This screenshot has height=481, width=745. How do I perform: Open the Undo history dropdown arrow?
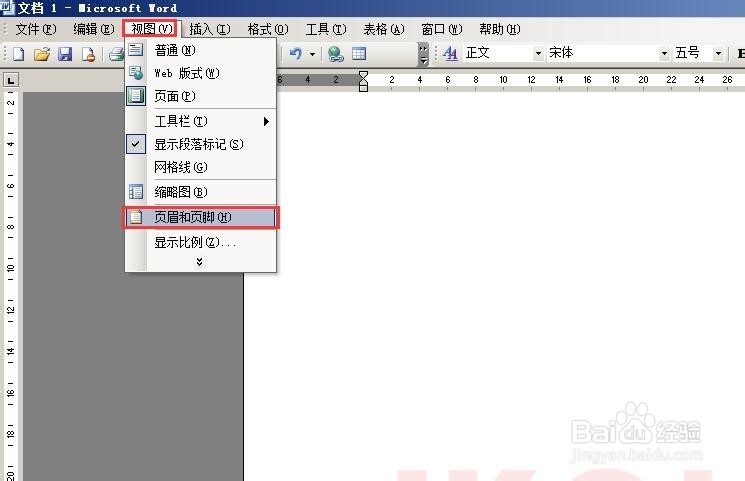312,54
